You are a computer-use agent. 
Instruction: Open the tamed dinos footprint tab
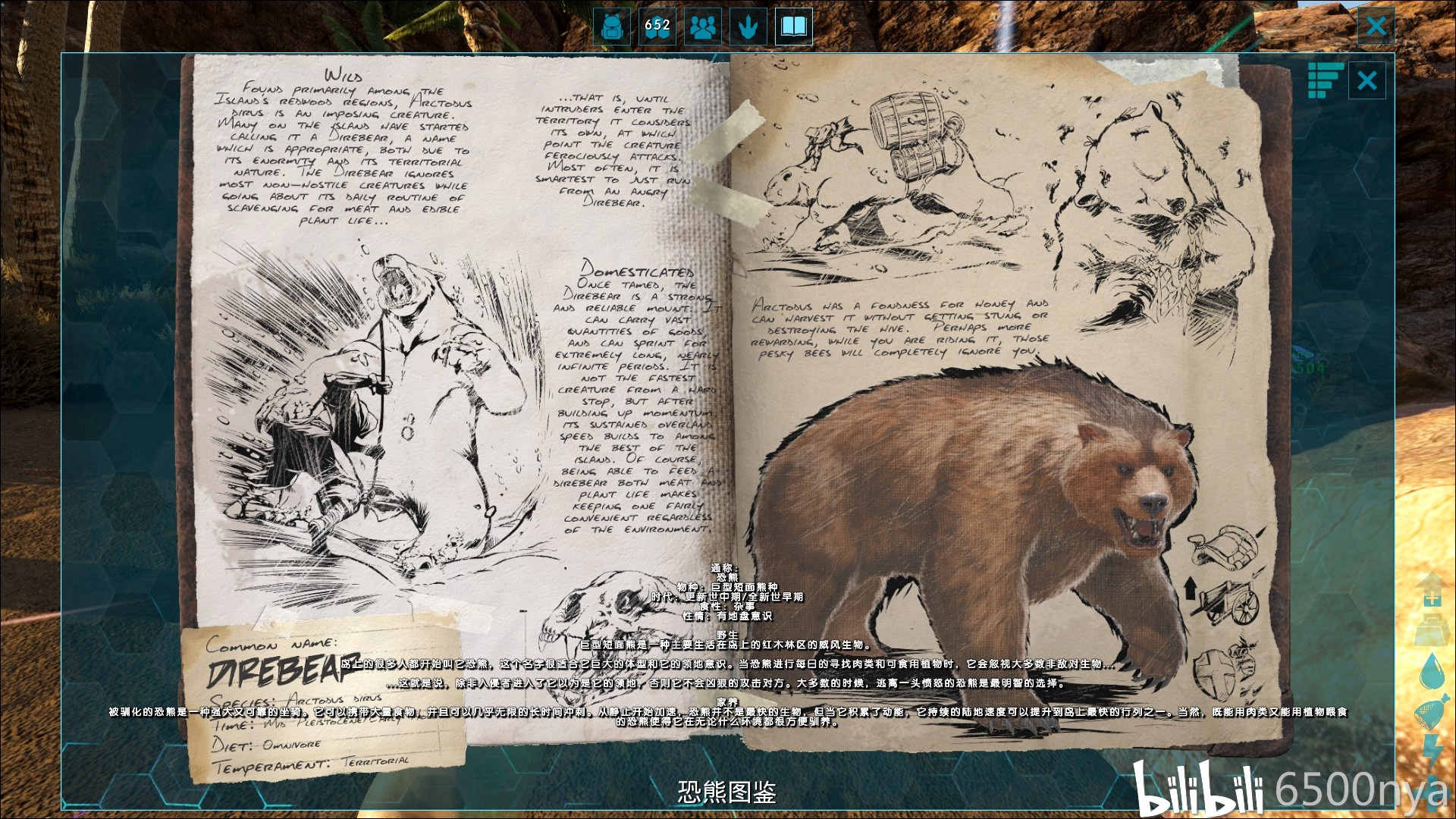[x=748, y=27]
